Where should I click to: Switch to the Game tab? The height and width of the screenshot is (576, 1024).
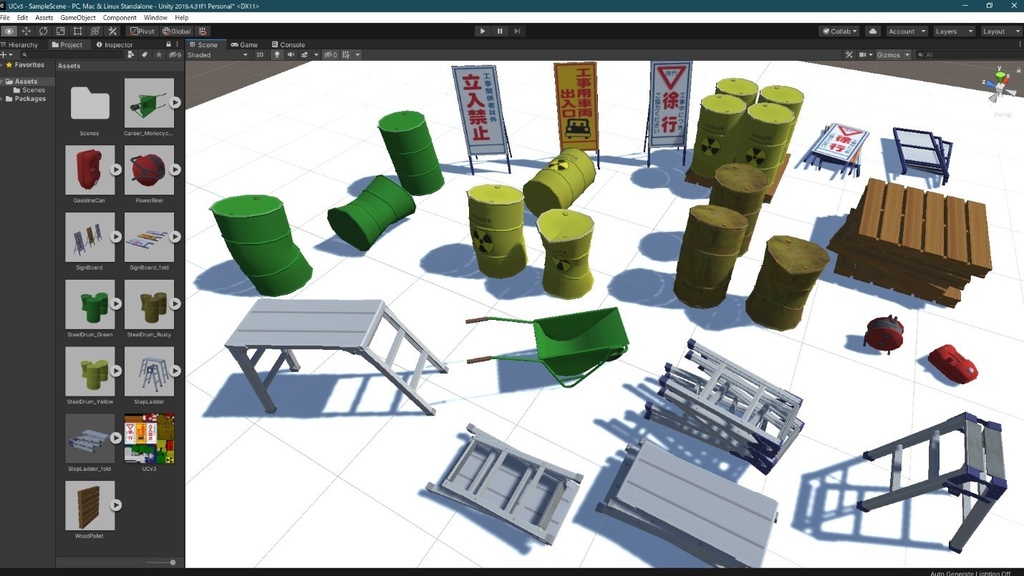[244, 44]
